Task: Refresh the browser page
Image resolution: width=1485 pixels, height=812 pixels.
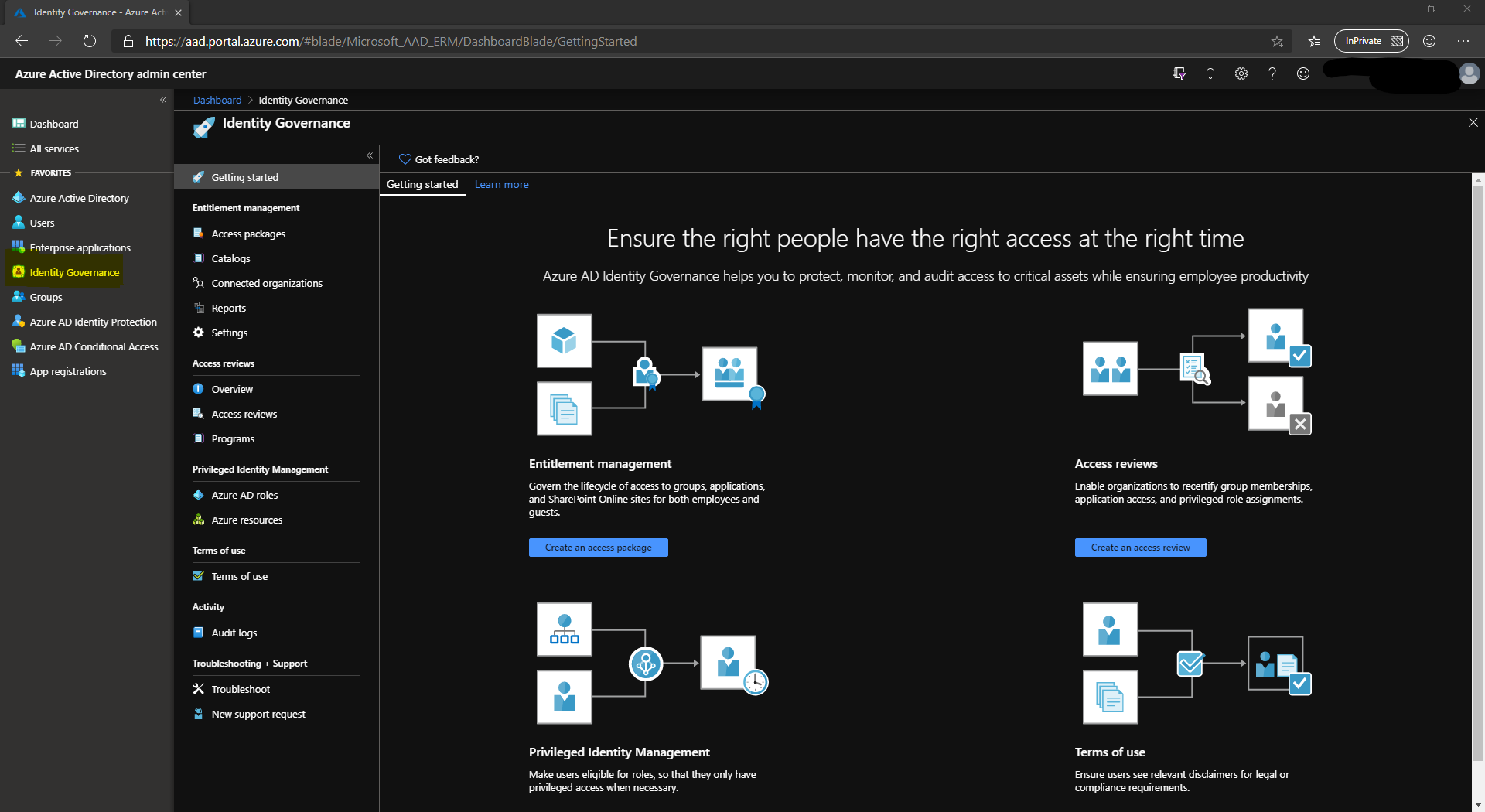Action: [x=90, y=41]
